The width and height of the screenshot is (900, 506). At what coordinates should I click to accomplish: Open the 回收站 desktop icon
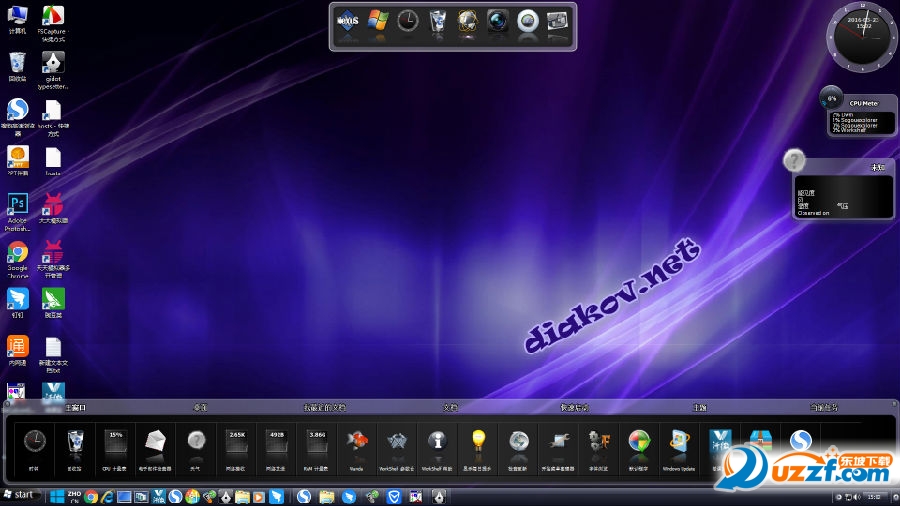pyautogui.click(x=17, y=67)
